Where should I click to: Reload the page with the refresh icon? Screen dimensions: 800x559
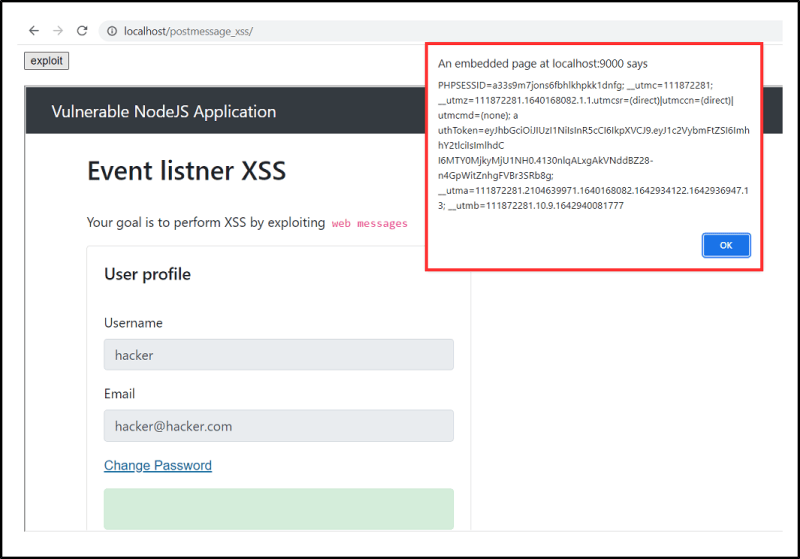click(82, 31)
